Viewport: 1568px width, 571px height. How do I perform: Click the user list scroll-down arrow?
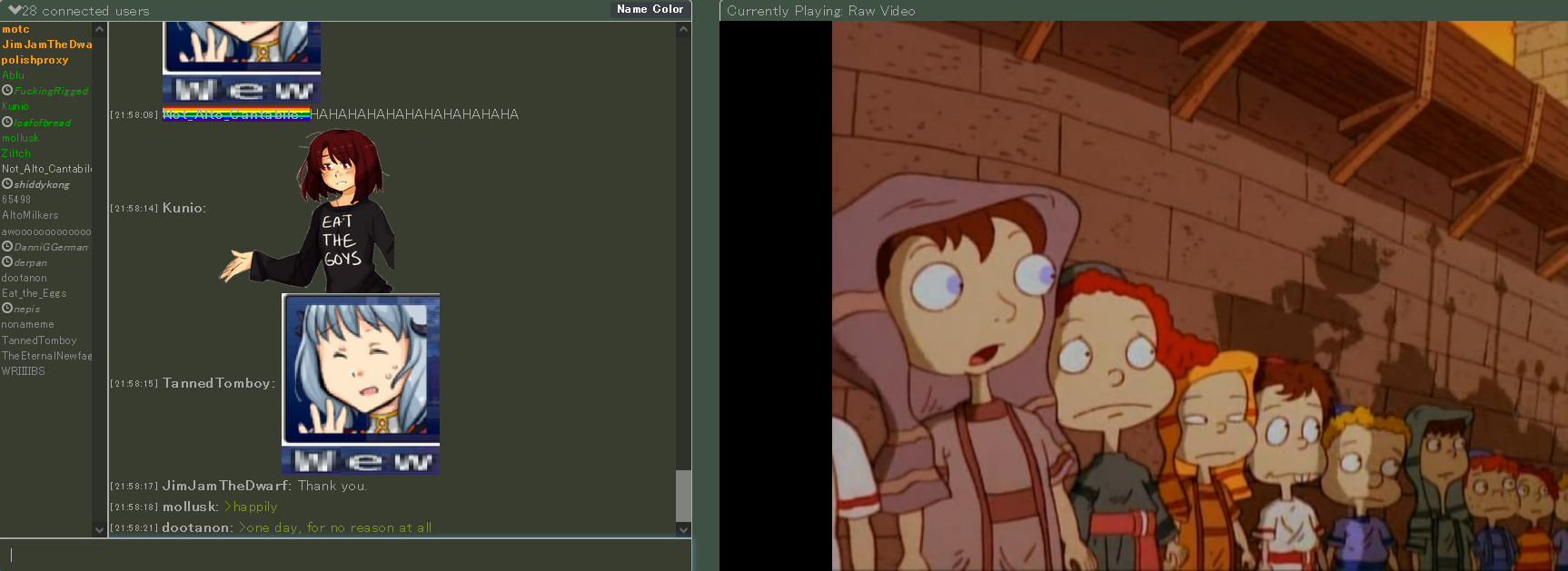click(99, 529)
